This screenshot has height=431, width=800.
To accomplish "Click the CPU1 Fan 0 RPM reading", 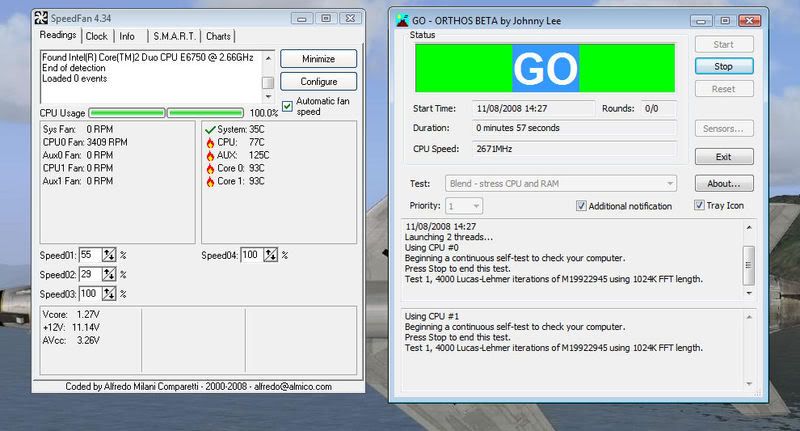I will (x=78, y=168).
